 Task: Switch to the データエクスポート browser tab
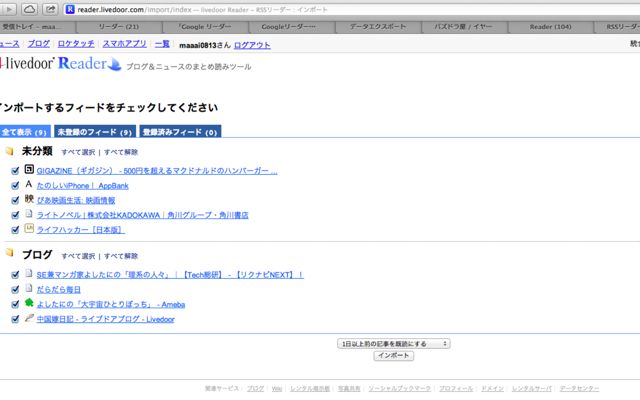[378, 27]
